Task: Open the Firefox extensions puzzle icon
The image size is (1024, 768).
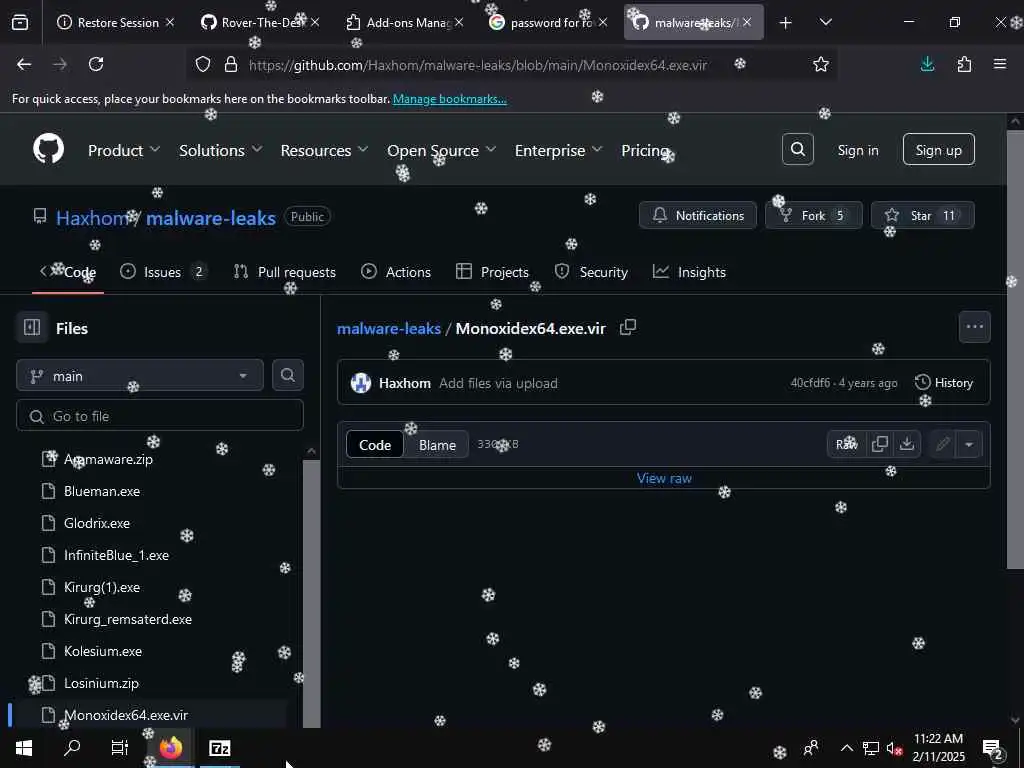Action: point(965,64)
